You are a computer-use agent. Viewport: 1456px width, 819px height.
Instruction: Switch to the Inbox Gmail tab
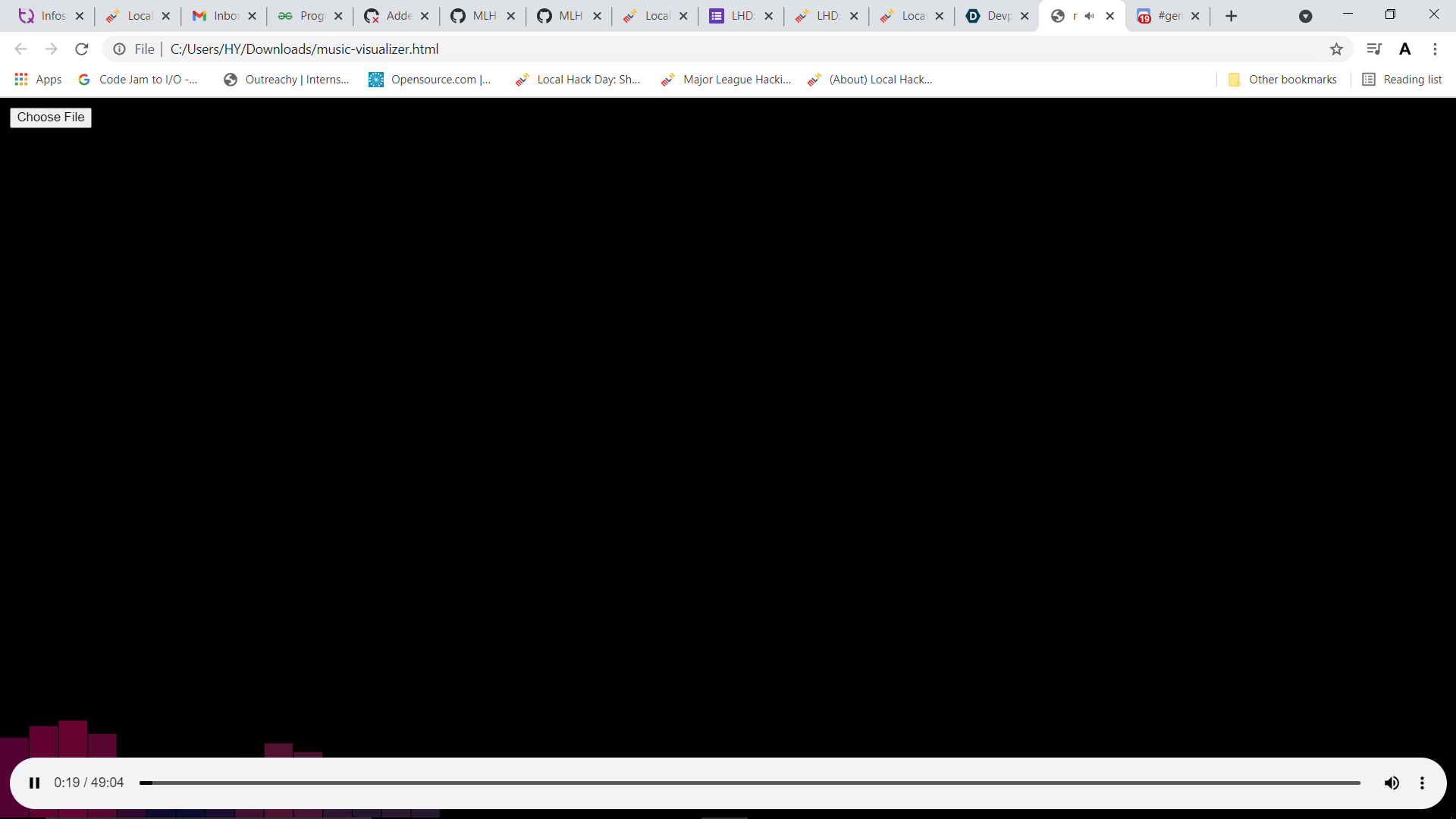click(x=216, y=16)
